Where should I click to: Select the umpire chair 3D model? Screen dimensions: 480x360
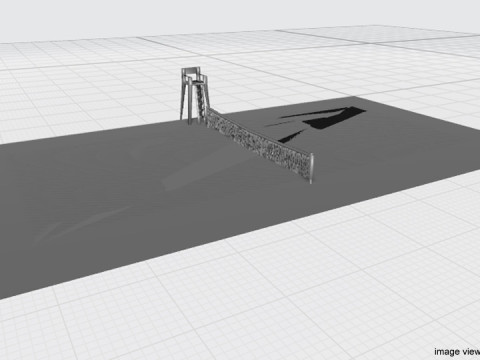pyautogui.click(x=194, y=96)
